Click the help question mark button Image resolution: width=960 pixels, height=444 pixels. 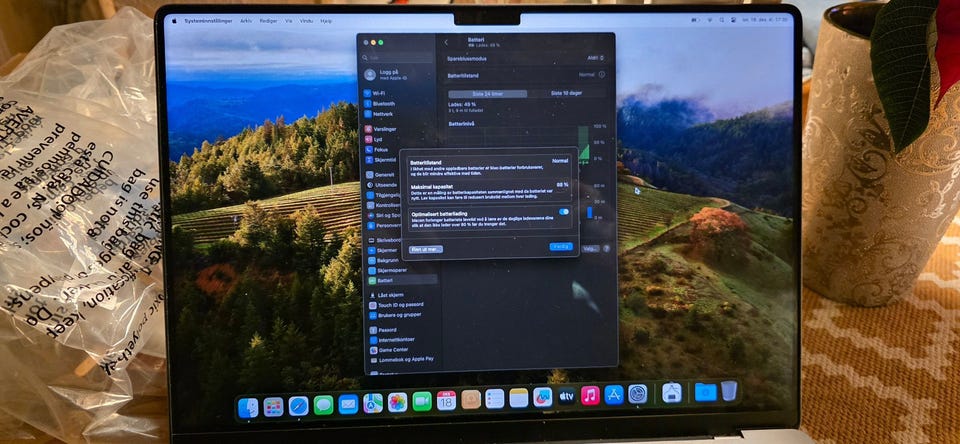606,249
